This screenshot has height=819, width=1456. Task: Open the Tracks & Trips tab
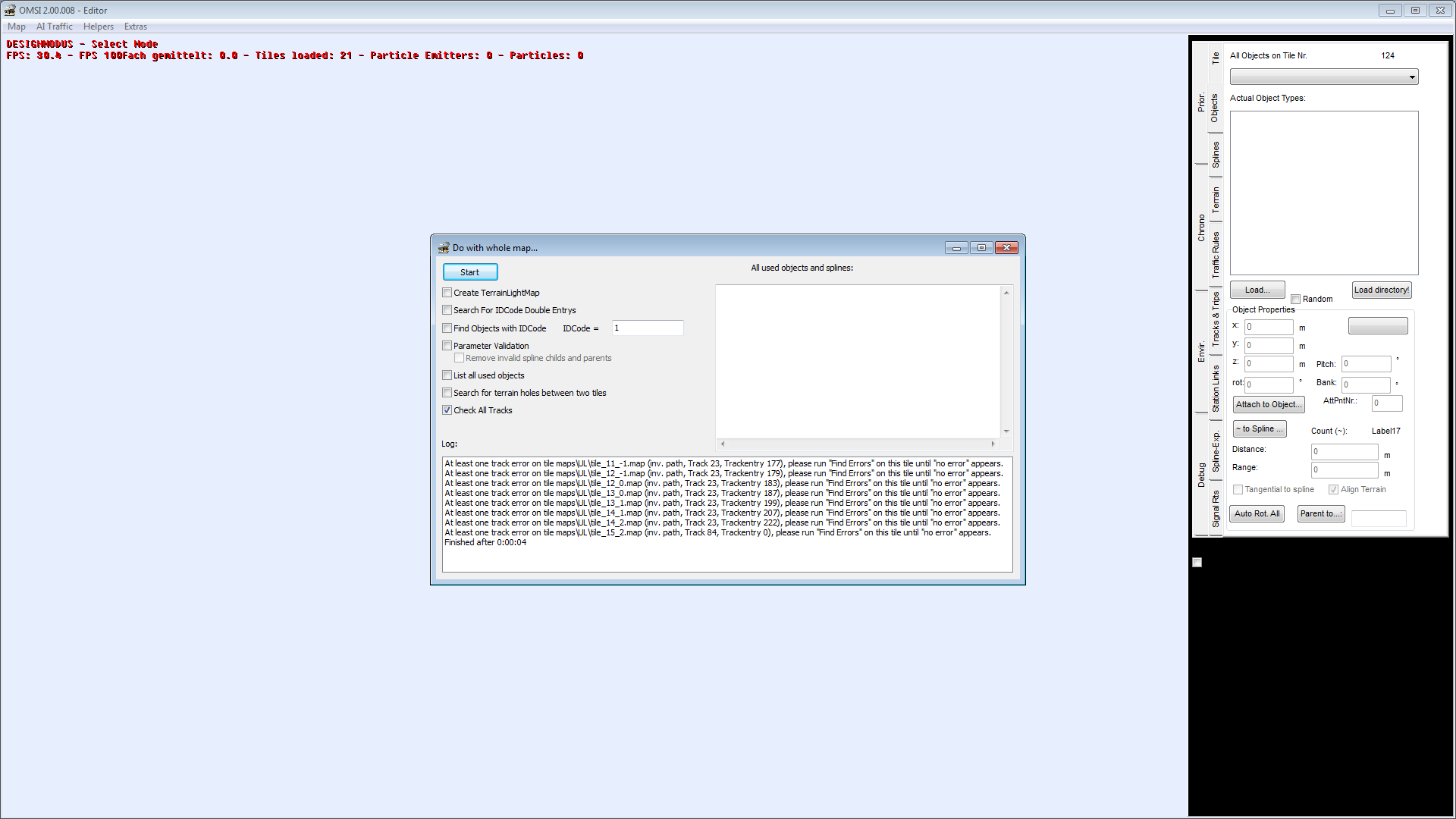tap(1216, 319)
